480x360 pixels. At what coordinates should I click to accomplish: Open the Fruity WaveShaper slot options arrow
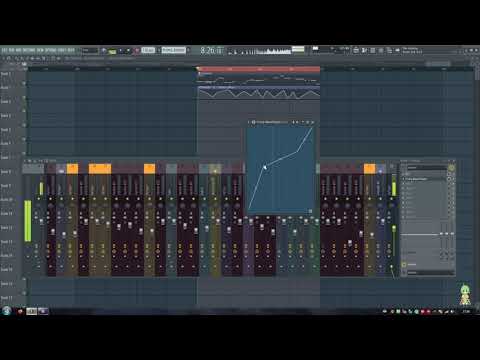point(403,179)
